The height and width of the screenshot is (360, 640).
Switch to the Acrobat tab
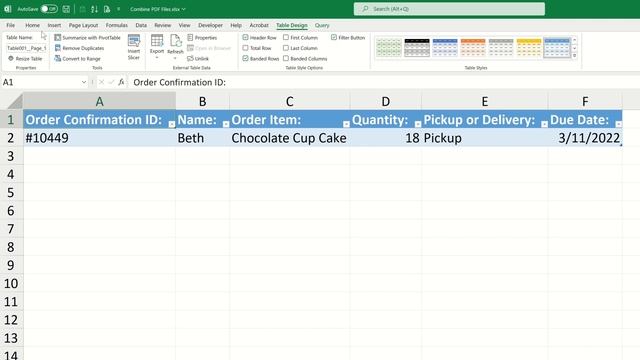point(259,25)
